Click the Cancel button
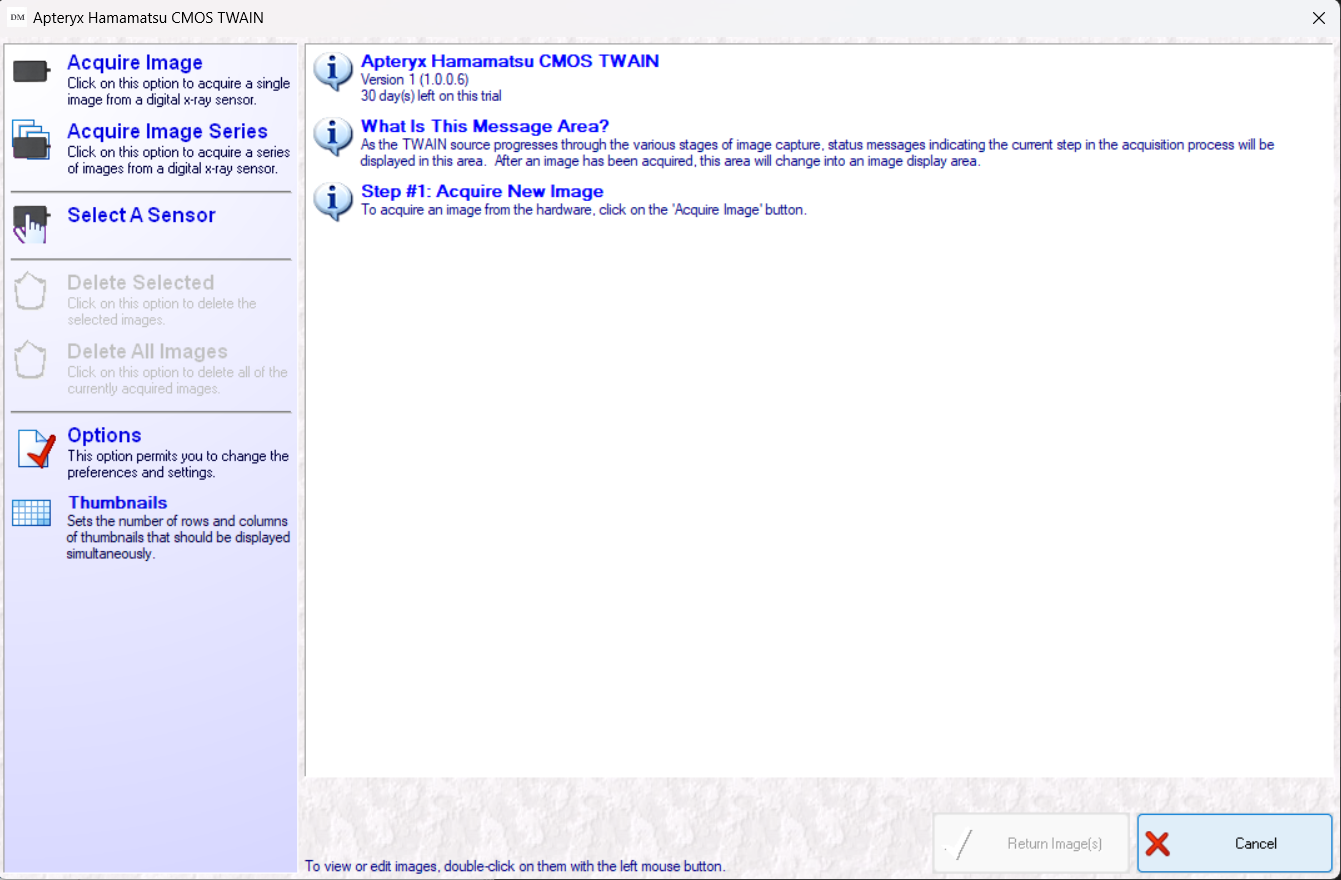 1235,843
